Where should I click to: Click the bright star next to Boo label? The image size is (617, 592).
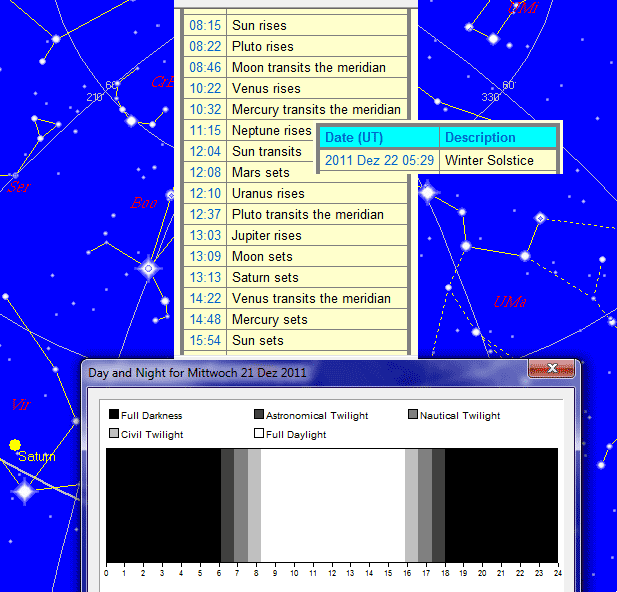[149, 268]
